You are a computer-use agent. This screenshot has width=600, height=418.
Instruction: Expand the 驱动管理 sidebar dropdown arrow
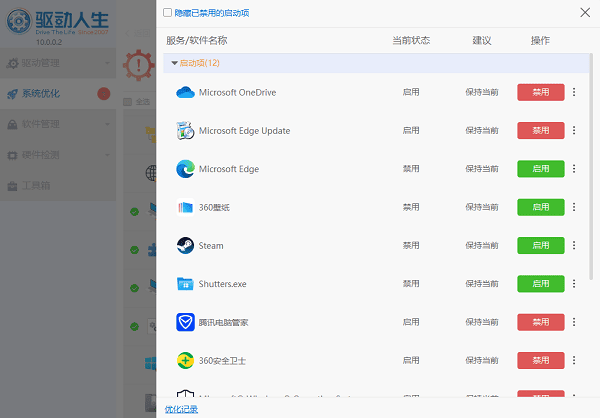pyautogui.click(x=108, y=63)
